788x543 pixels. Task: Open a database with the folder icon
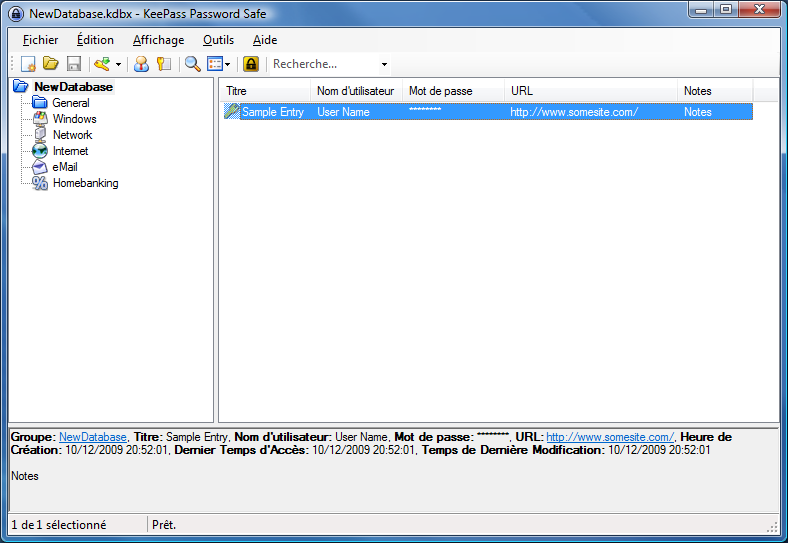(51, 64)
